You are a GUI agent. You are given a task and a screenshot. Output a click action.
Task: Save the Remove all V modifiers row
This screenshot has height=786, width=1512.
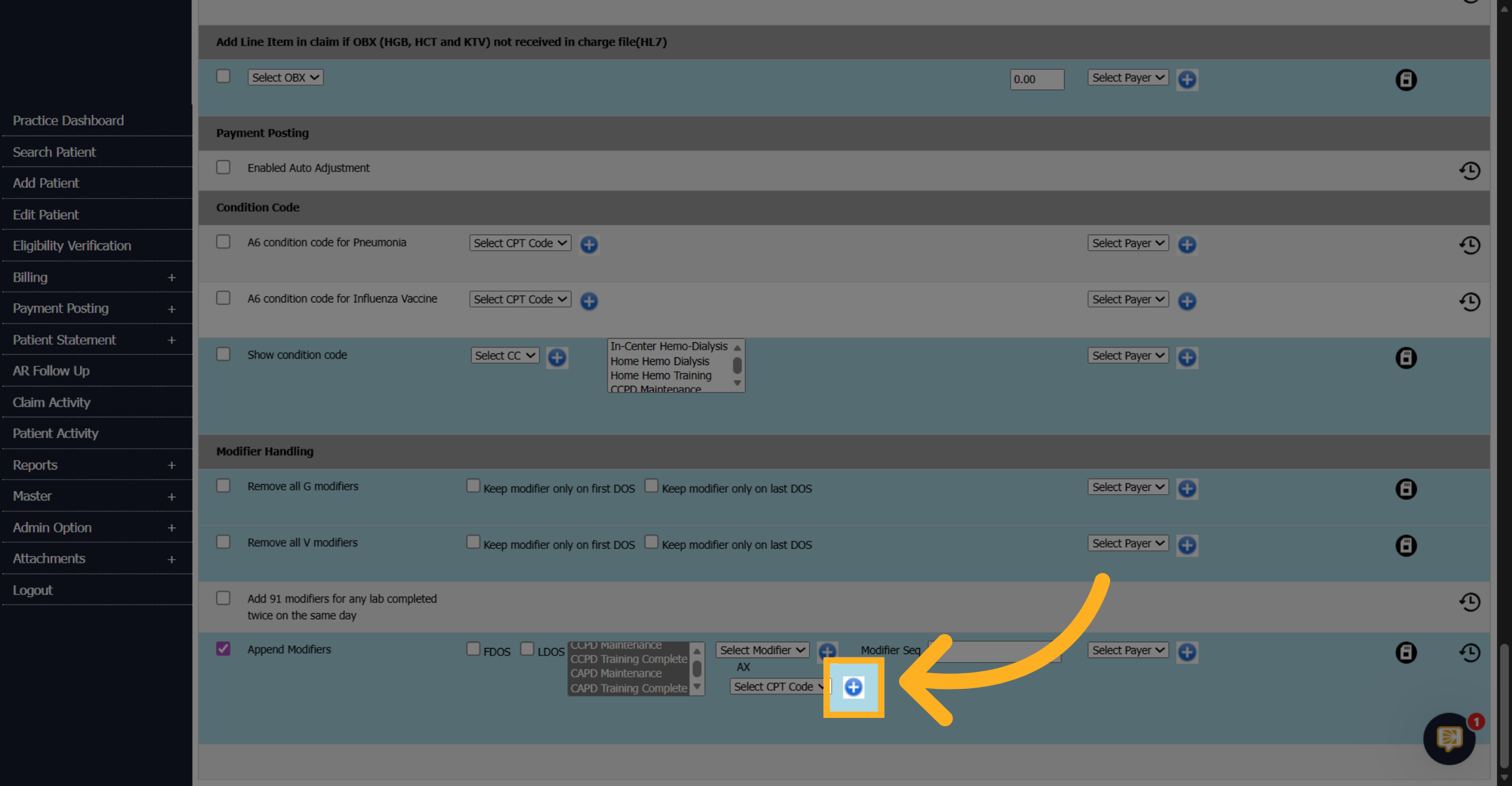pos(1406,545)
